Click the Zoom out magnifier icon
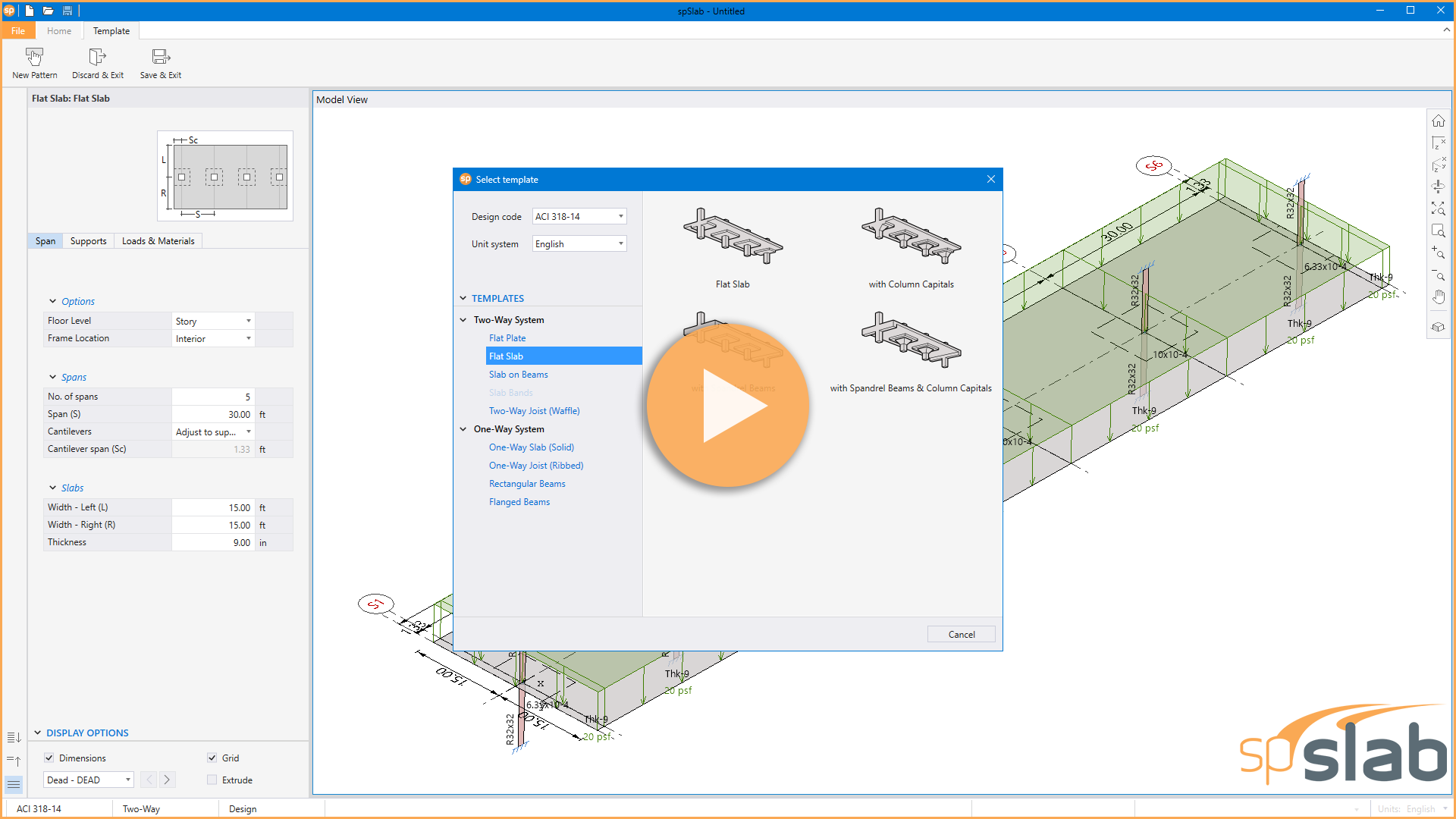 point(1438,274)
